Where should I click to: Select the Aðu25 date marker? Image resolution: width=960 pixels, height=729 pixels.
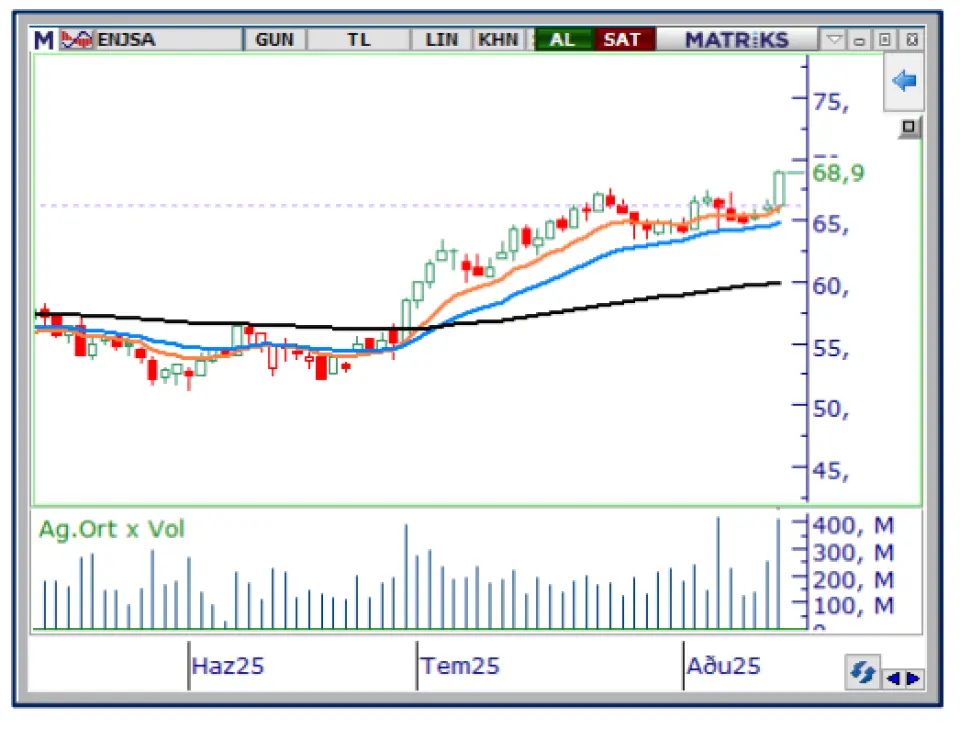(724, 666)
